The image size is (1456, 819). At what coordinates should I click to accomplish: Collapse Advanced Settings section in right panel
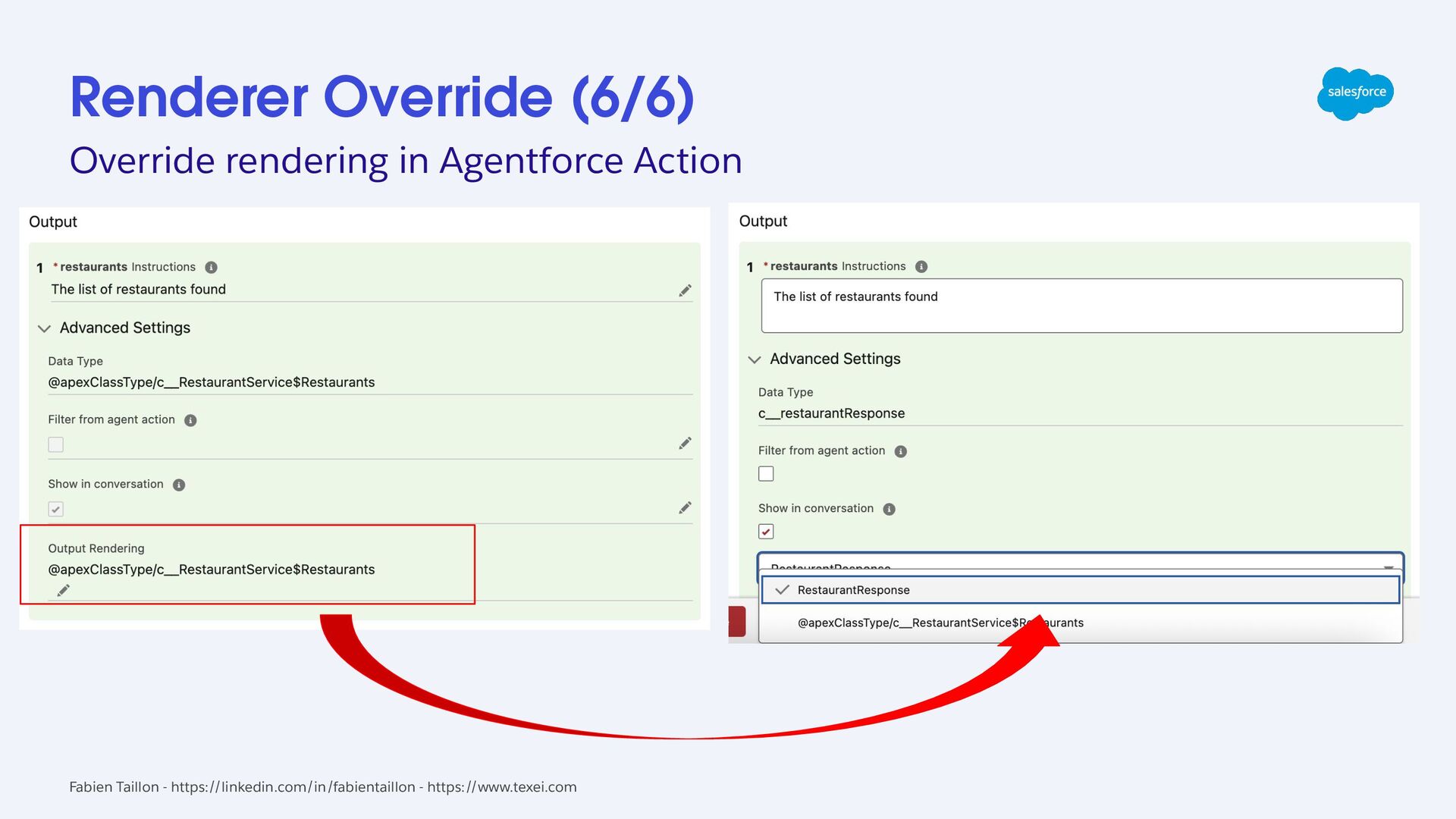[755, 359]
